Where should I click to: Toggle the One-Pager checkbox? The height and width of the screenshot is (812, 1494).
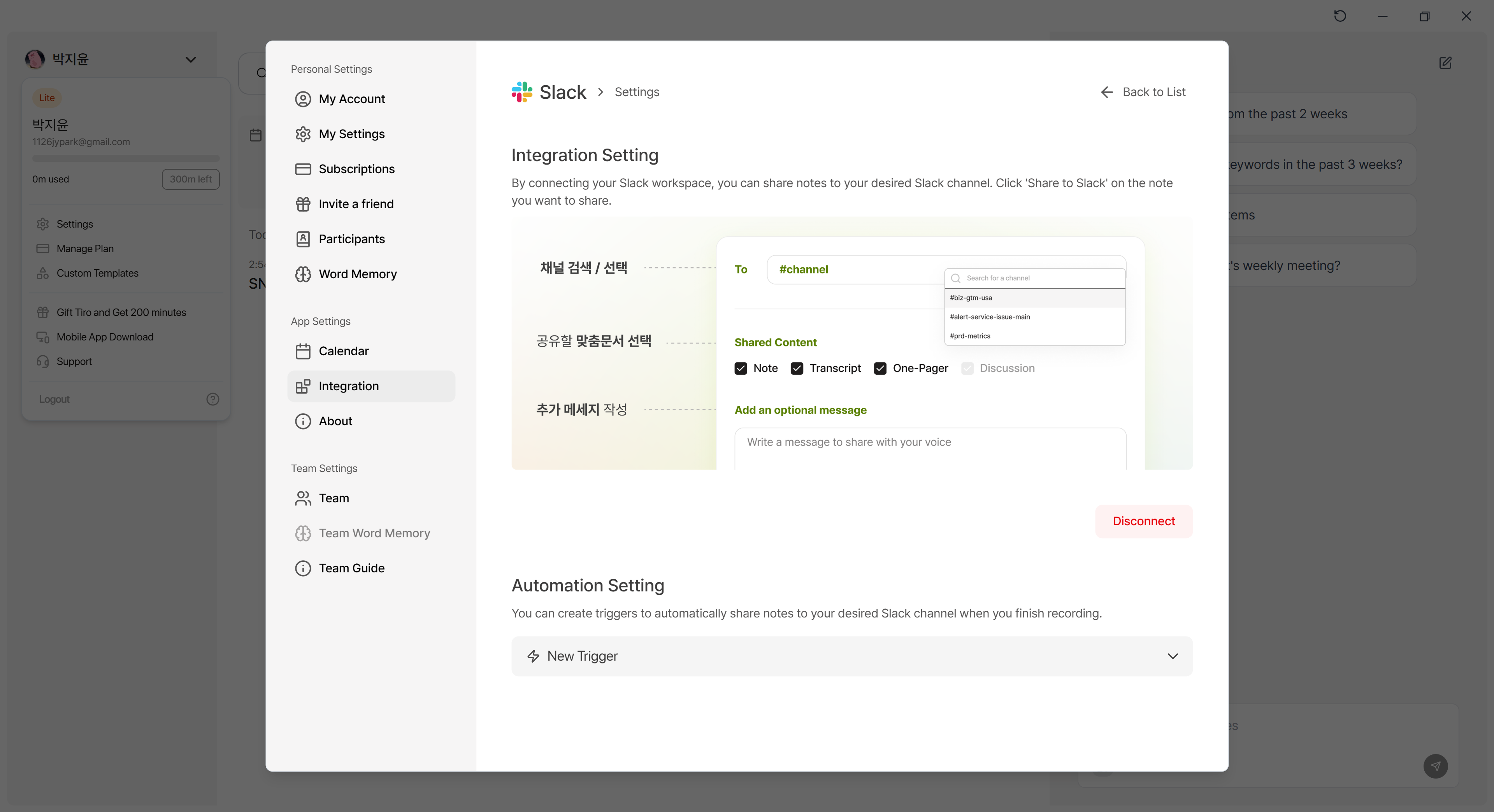(x=880, y=368)
